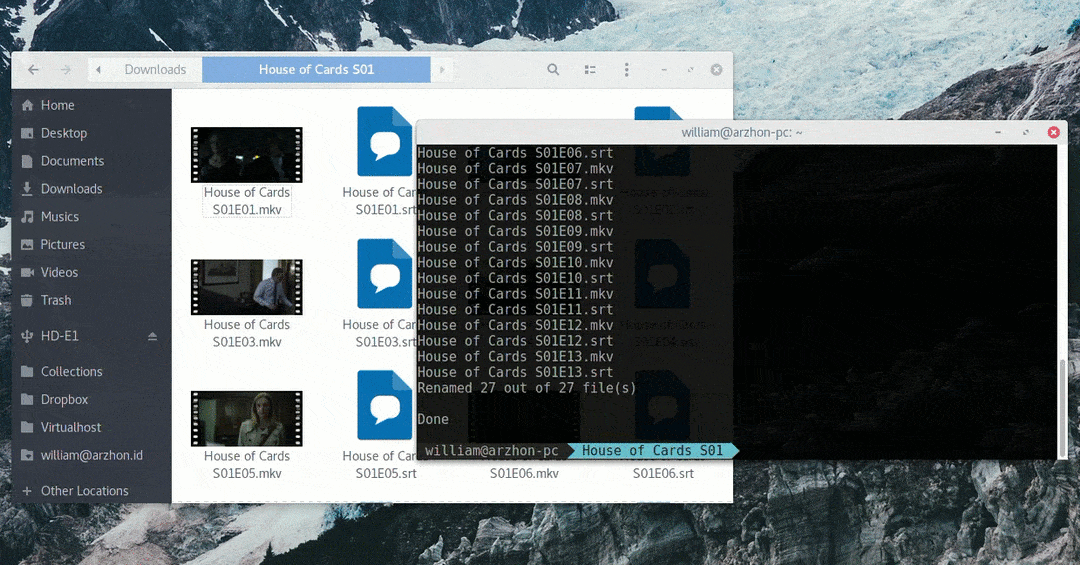Show earlier path segments in the breadcrumb
Screen dimensions: 1080x565
pos(98,70)
